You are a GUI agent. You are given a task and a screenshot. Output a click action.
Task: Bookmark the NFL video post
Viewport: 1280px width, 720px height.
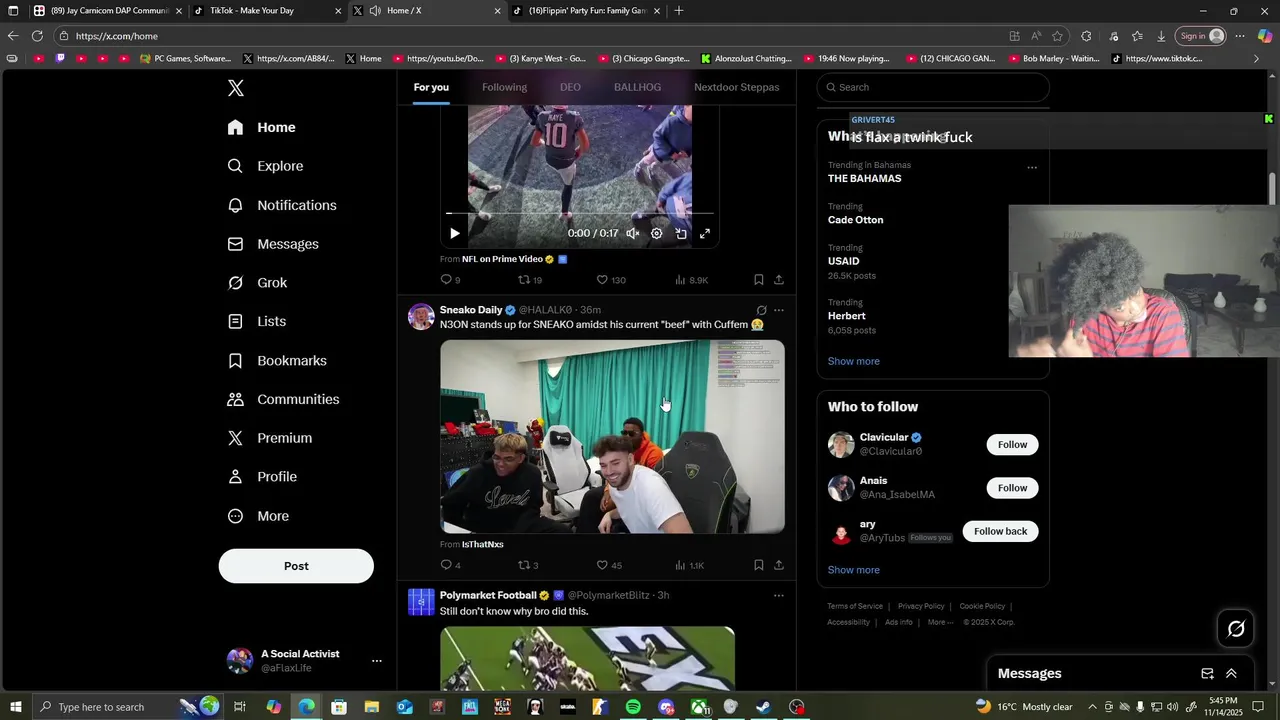(x=758, y=280)
